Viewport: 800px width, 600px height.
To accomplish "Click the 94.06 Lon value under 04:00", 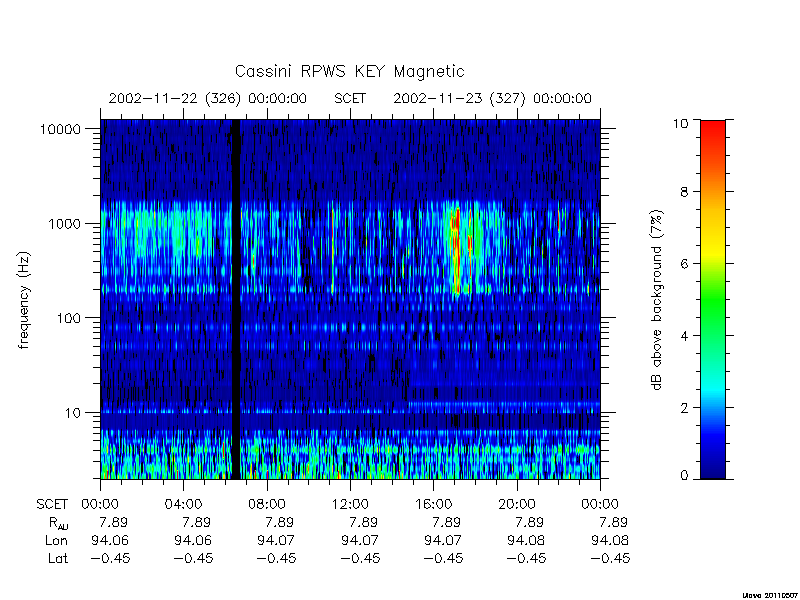I will click(193, 540).
